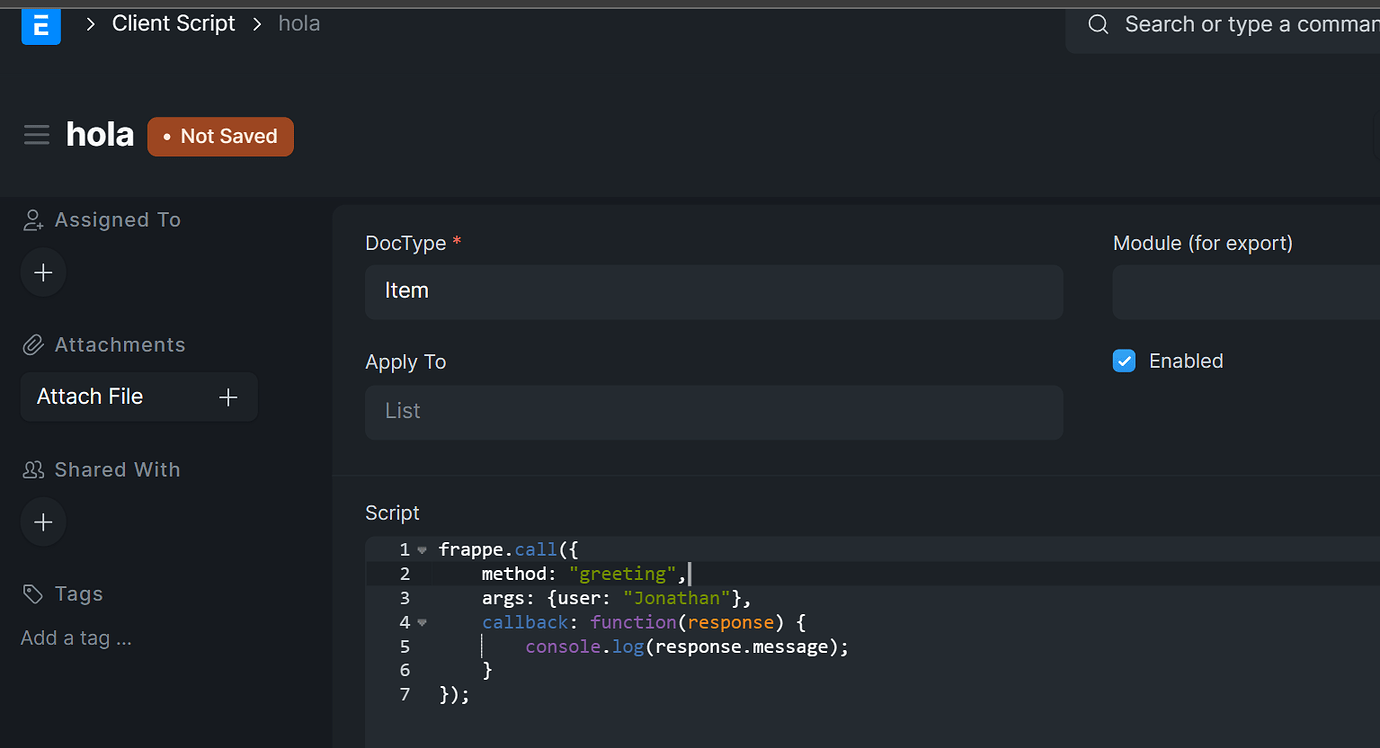1380x748 pixels.
Task: Click the ERPNext logo icon
Action: tap(40, 26)
